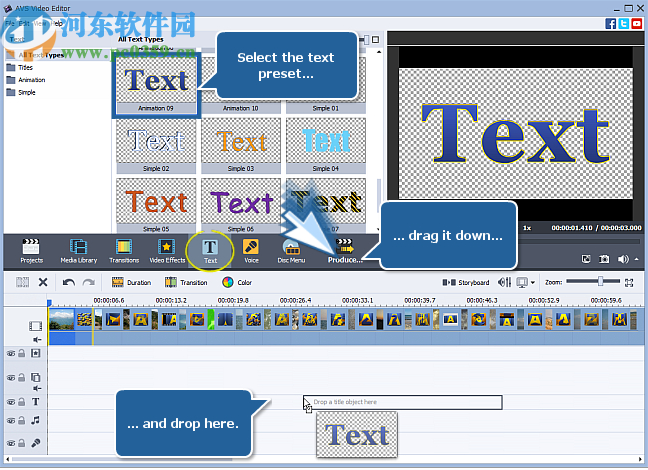
Task: Open the Voice recording tool
Action: 251,251
